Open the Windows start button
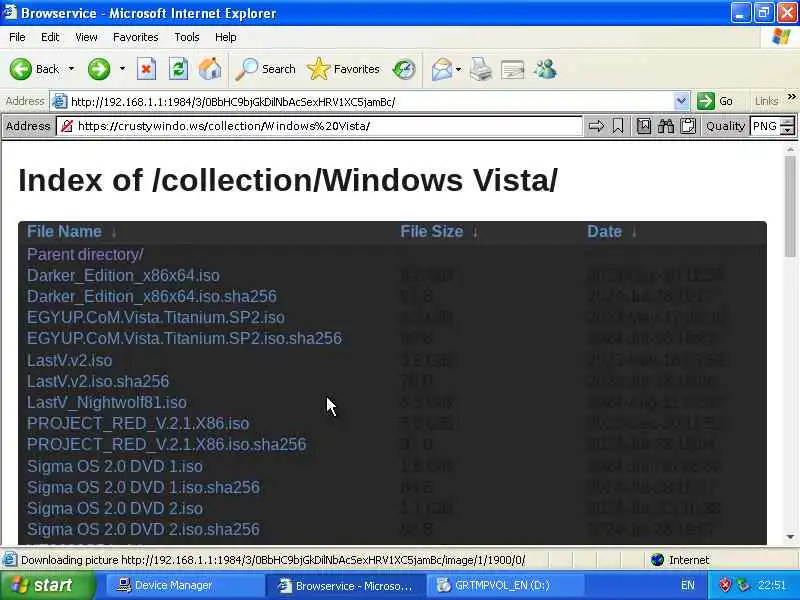The image size is (800, 600). pyautogui.click(x=47, y=585)
